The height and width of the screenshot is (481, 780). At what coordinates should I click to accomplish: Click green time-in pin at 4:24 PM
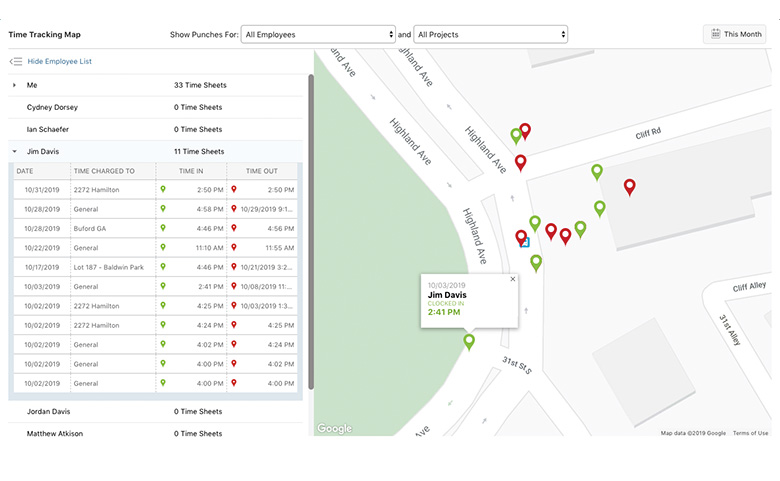(163, 325)
